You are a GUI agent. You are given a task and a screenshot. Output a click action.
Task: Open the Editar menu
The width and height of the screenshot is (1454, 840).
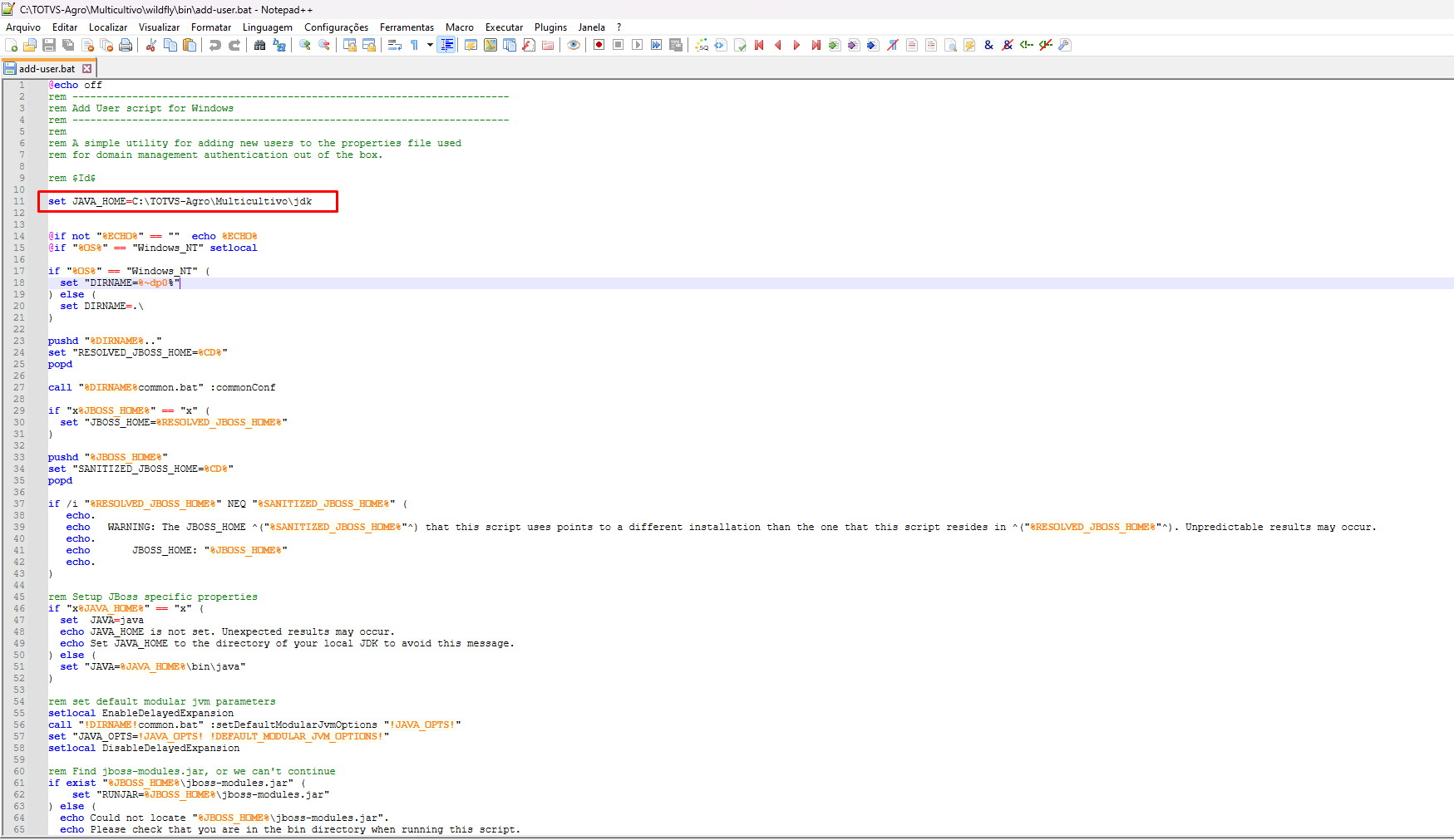(65, 27)
